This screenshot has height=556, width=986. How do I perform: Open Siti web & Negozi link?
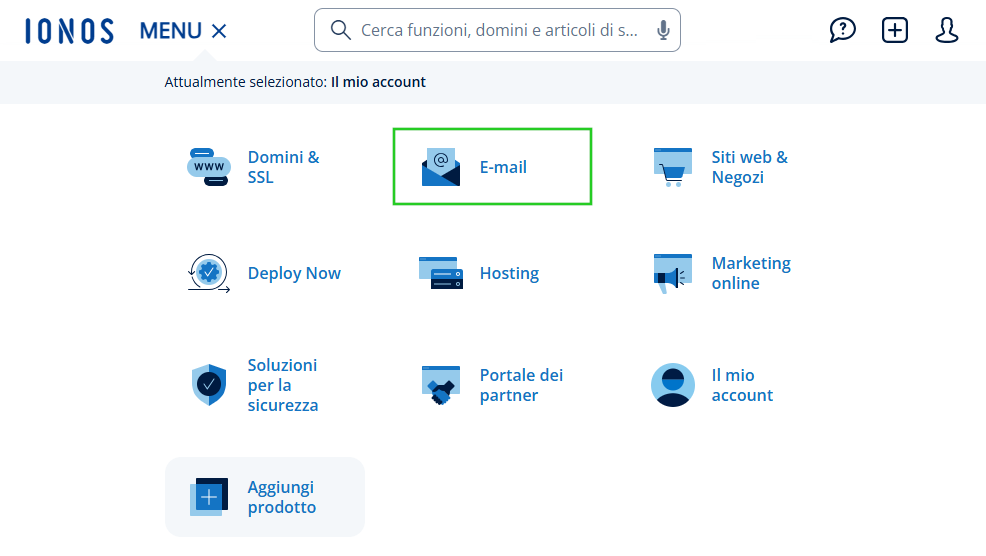click(750, 167)
